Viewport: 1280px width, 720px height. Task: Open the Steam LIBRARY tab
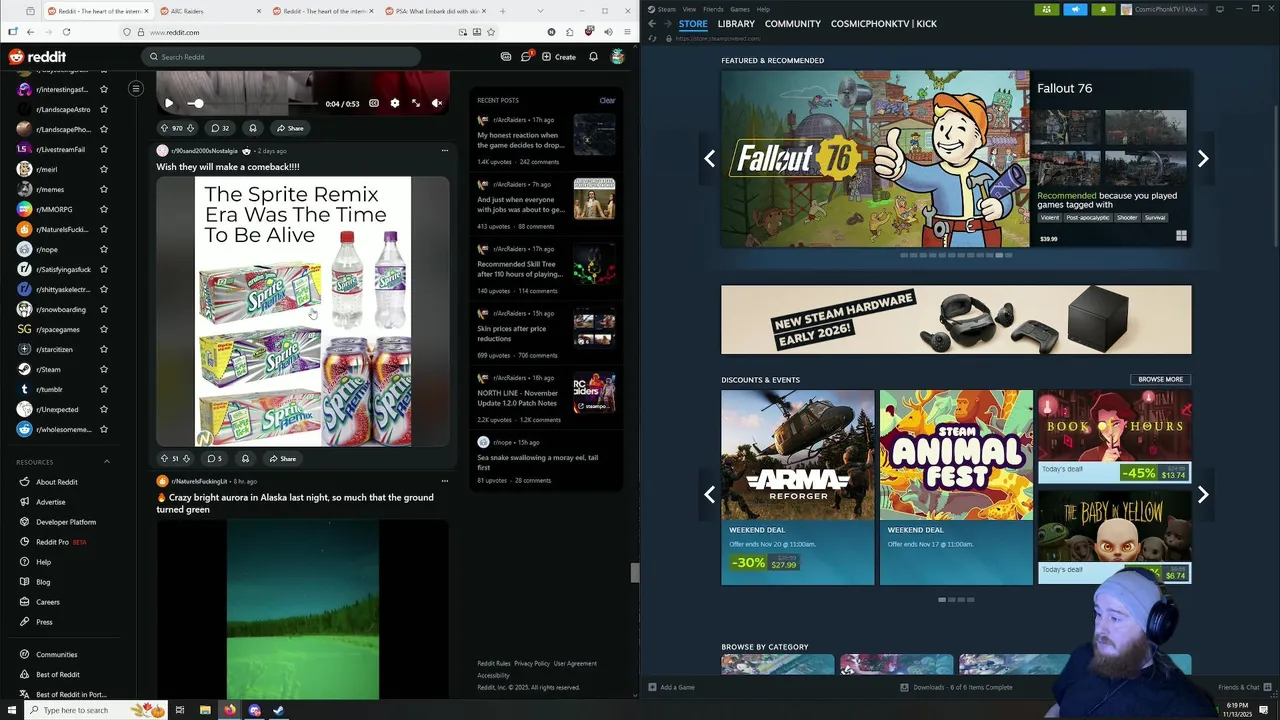[x=736, y=24]
